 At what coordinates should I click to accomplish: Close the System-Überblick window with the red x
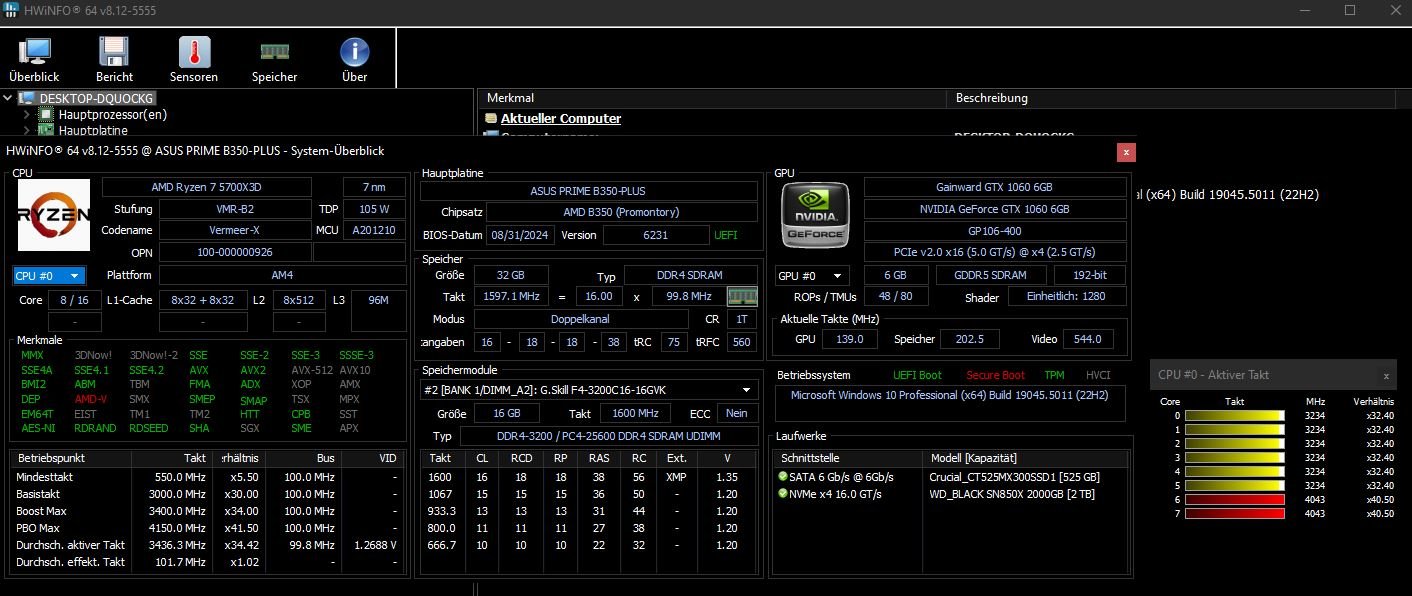point(1126,152)
